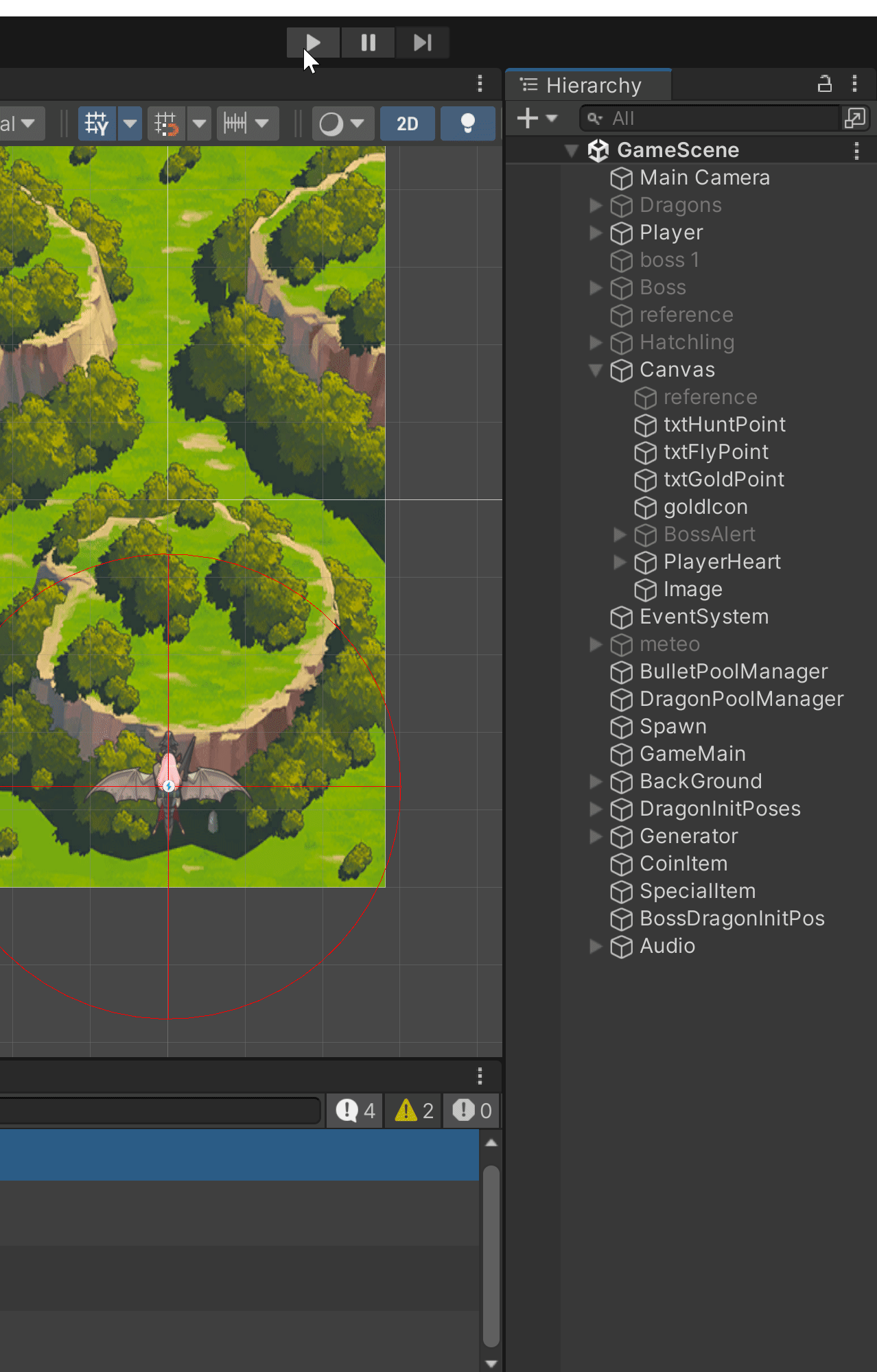Viewport: 877px width, 1372px height.
Task: Expand the Boss object
Action: pyautogui.click(x=595, y=287)
